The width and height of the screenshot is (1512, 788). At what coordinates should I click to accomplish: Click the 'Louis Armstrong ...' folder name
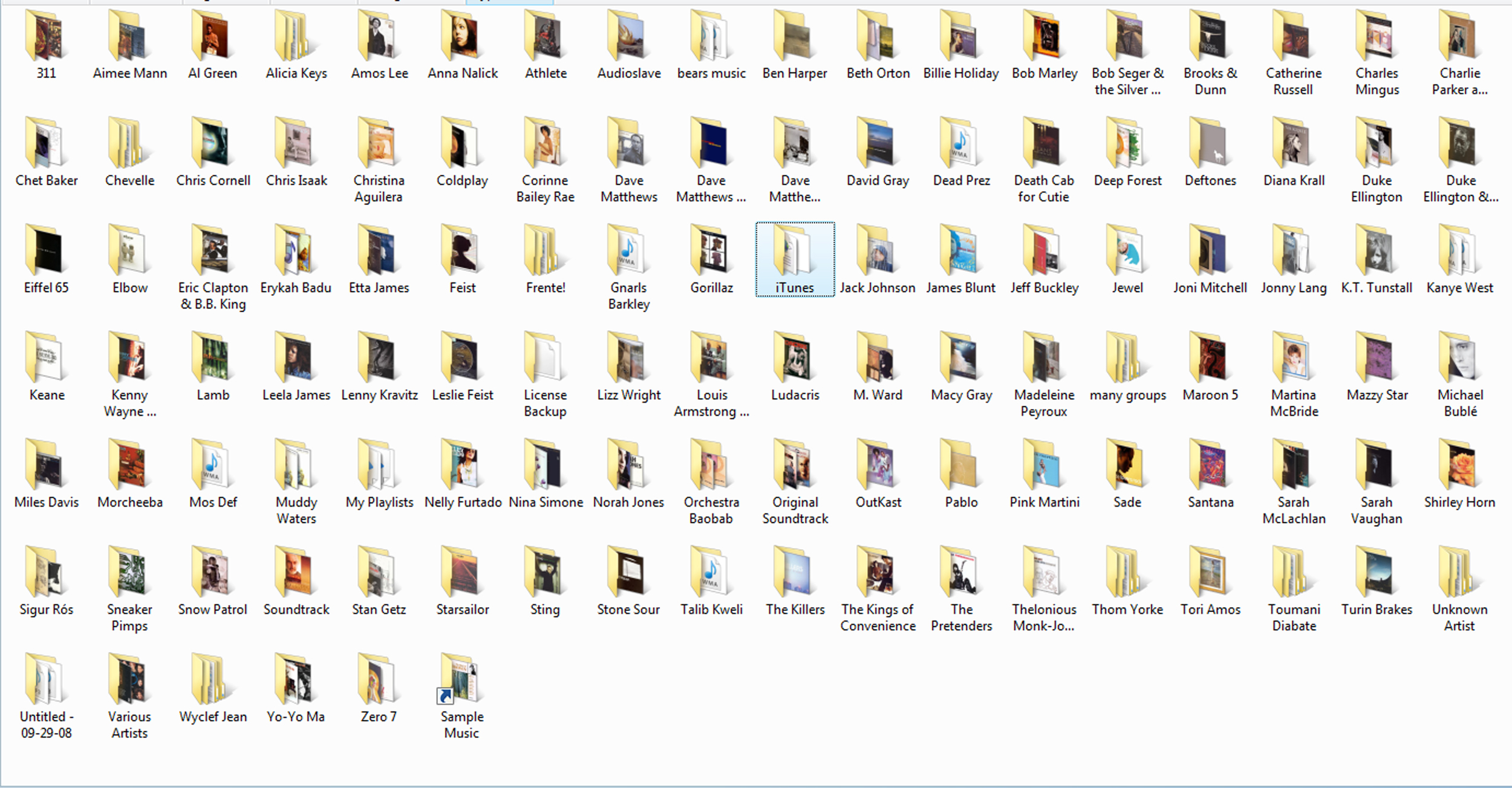[x=712, y=403]
